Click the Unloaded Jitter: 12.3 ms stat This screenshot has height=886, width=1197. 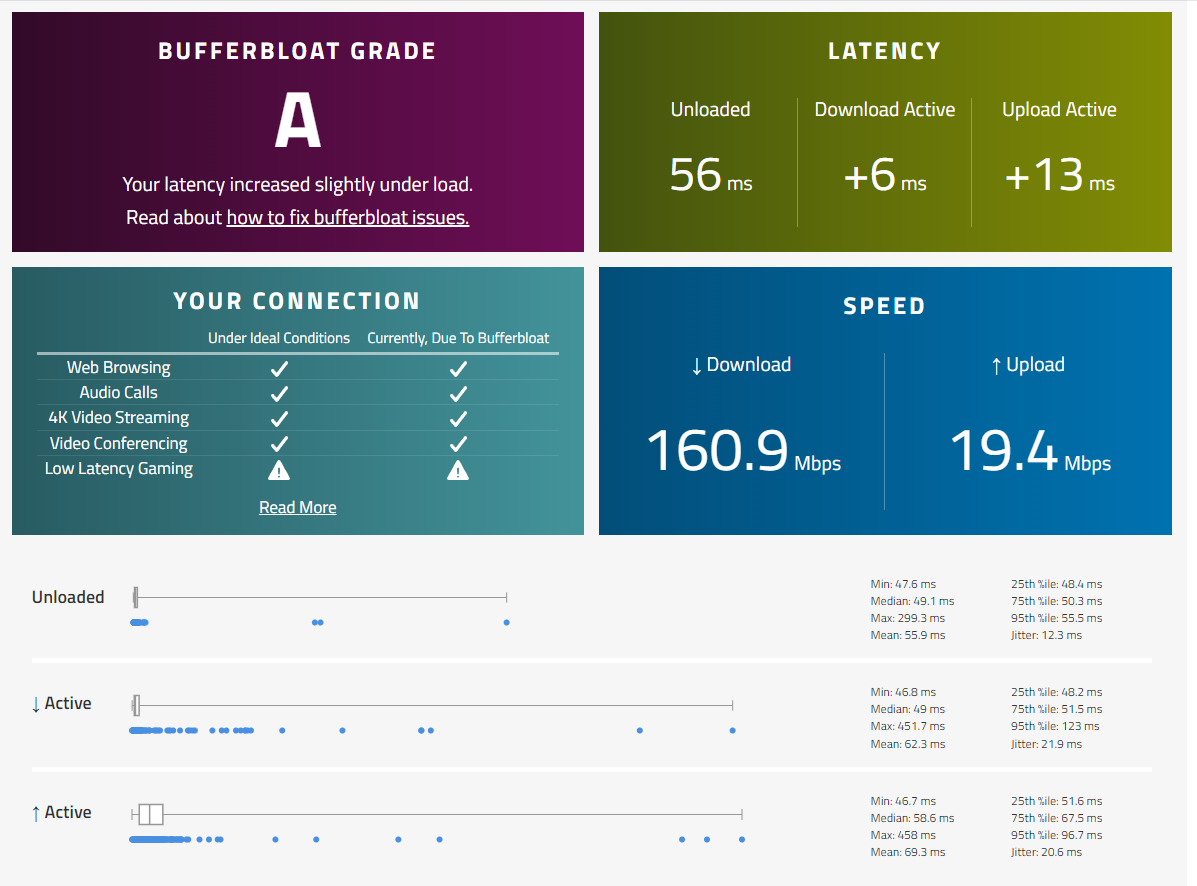click(1047, 635)
